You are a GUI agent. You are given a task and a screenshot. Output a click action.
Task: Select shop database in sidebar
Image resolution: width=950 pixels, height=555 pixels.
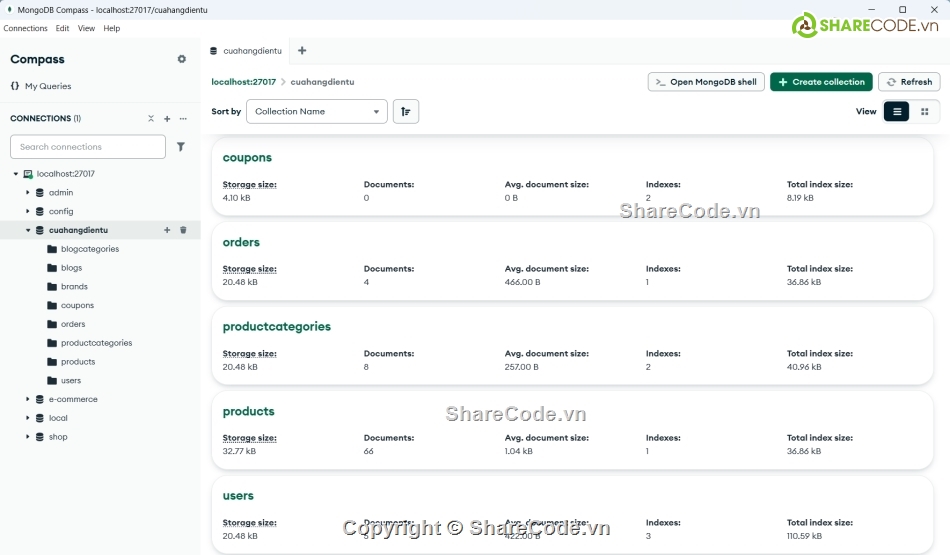[58, 437]
